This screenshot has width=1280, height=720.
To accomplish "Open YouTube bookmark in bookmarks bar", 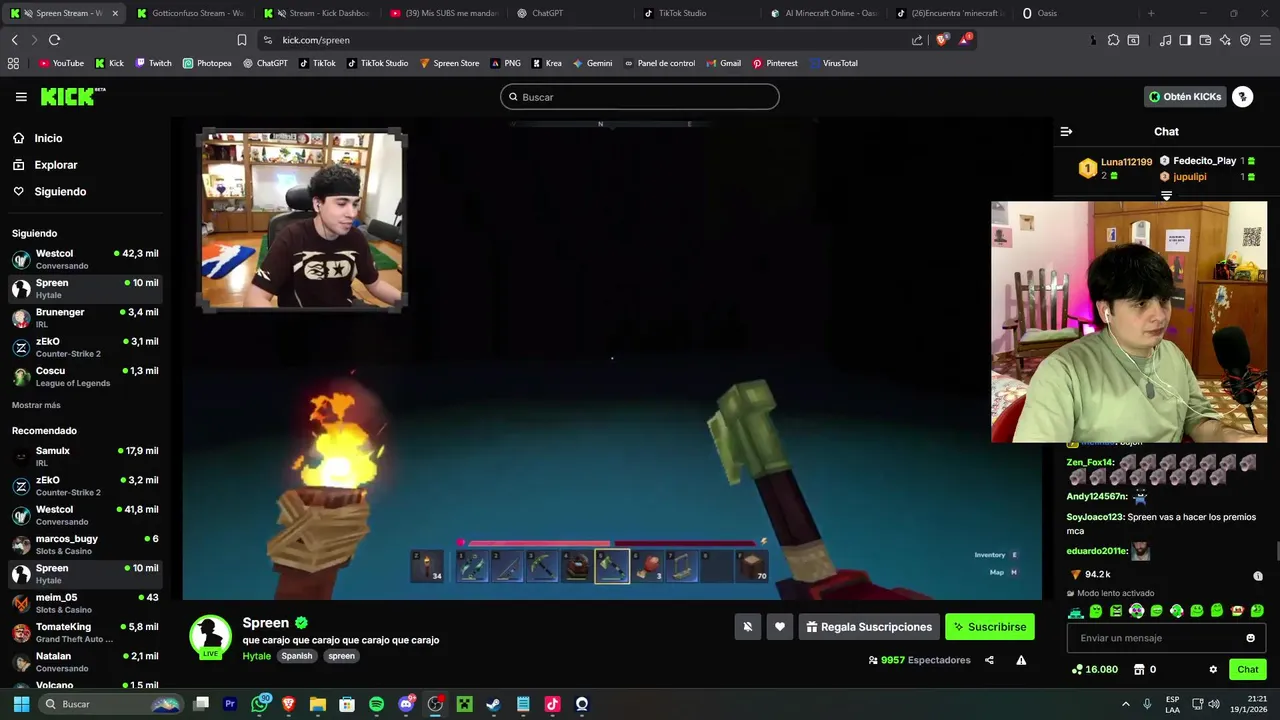I will click(61, 63).
